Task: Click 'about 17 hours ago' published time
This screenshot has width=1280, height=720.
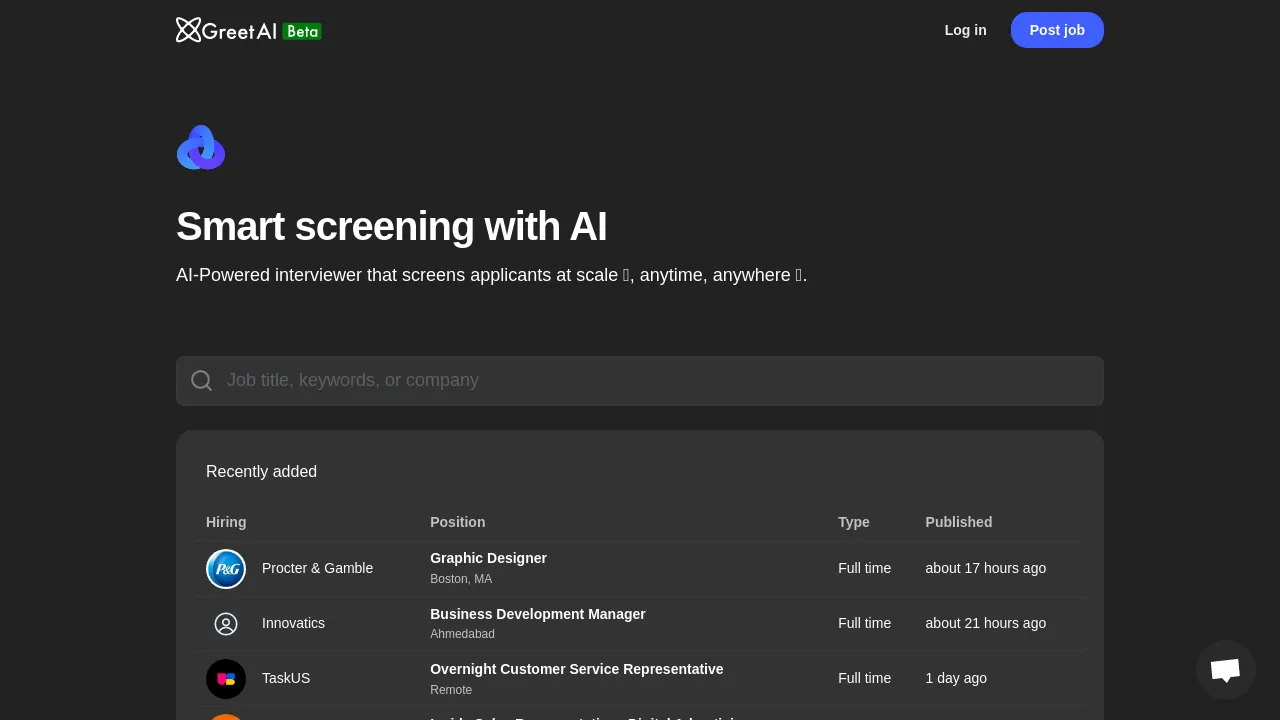Action: [986, 568]
